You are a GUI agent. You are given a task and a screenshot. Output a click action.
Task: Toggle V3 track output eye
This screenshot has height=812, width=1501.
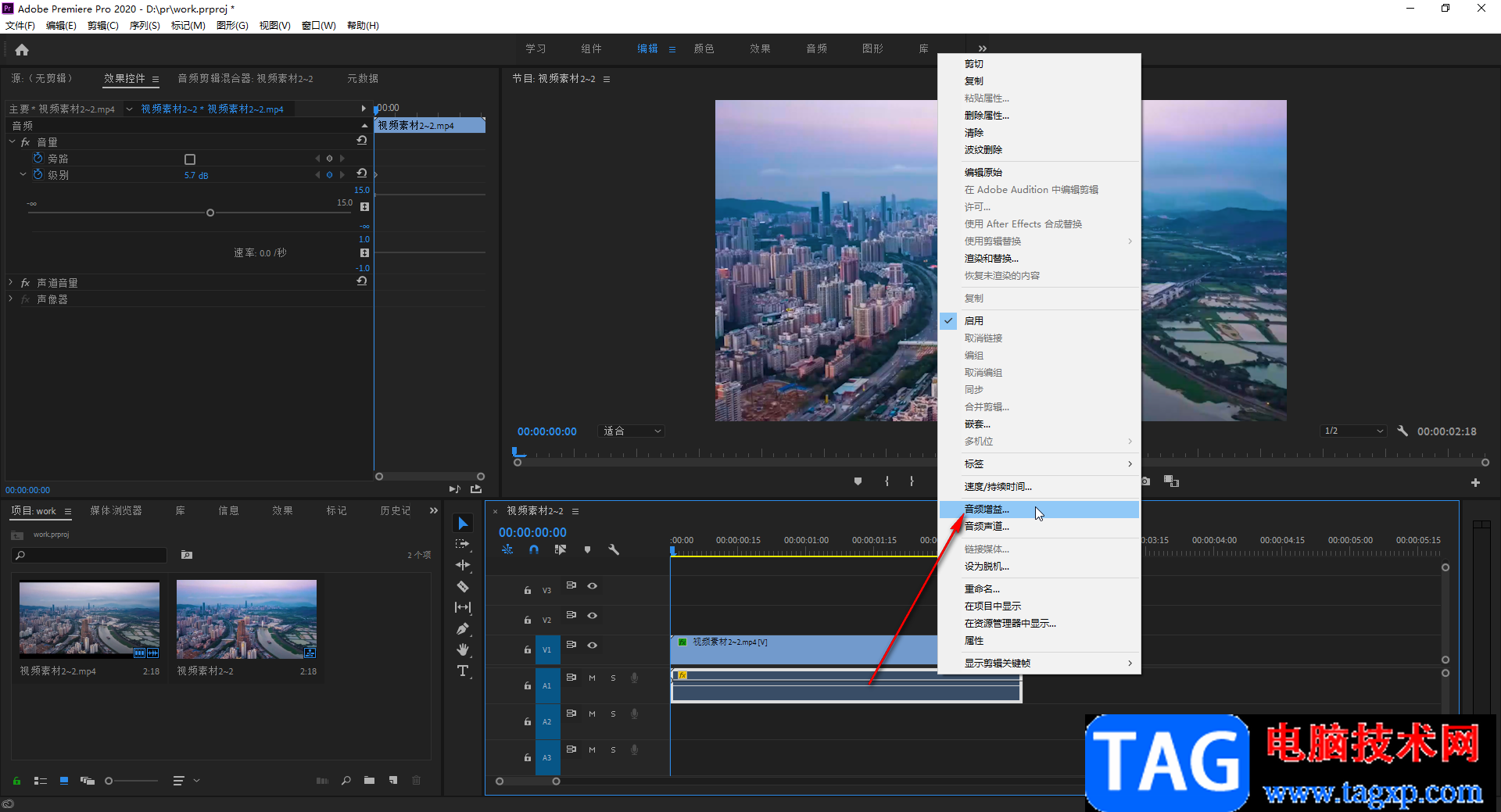point(592,585)
